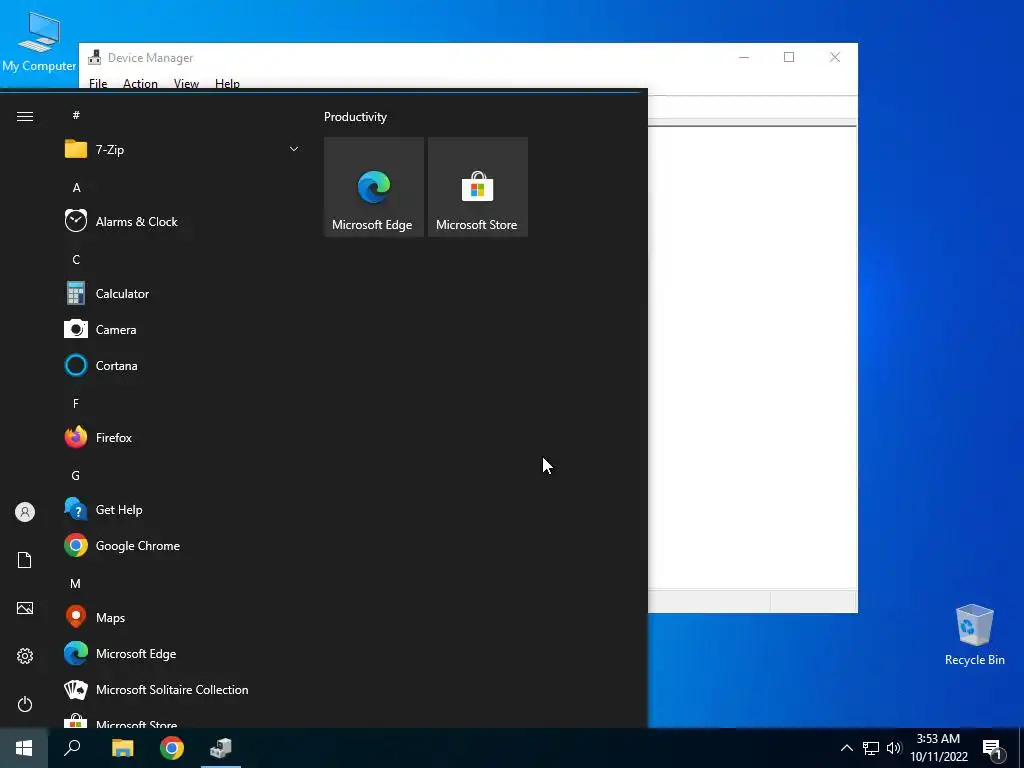Jump to letter index '#' header
Image resolution: width=1024 pixels, height=768 pixels.
tap(76, 115)
